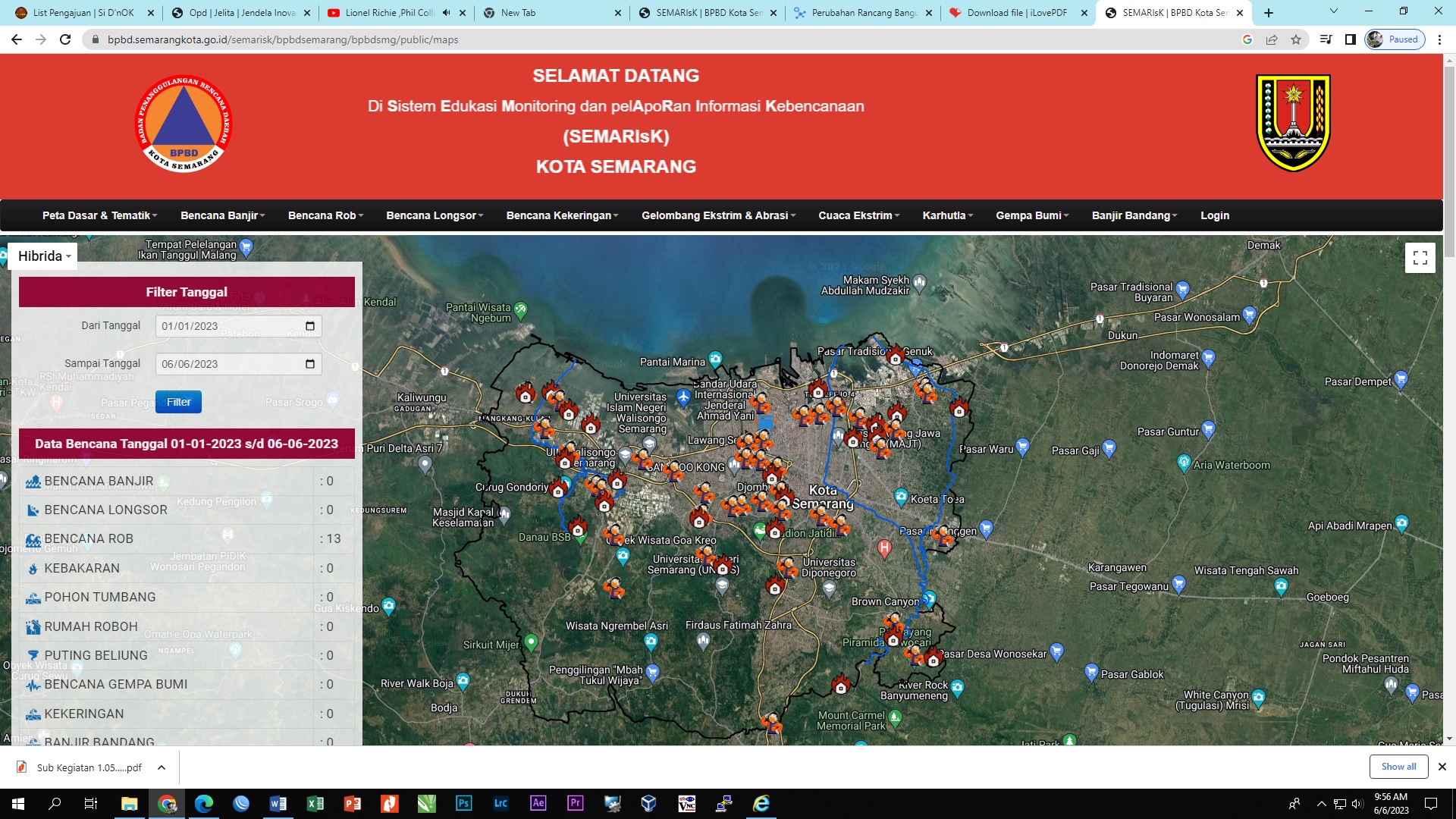This screenshot has width=1456, height=819.
Task: Switch to the Download file iLovePDF tab
Action: click(x=1016, y=13)
